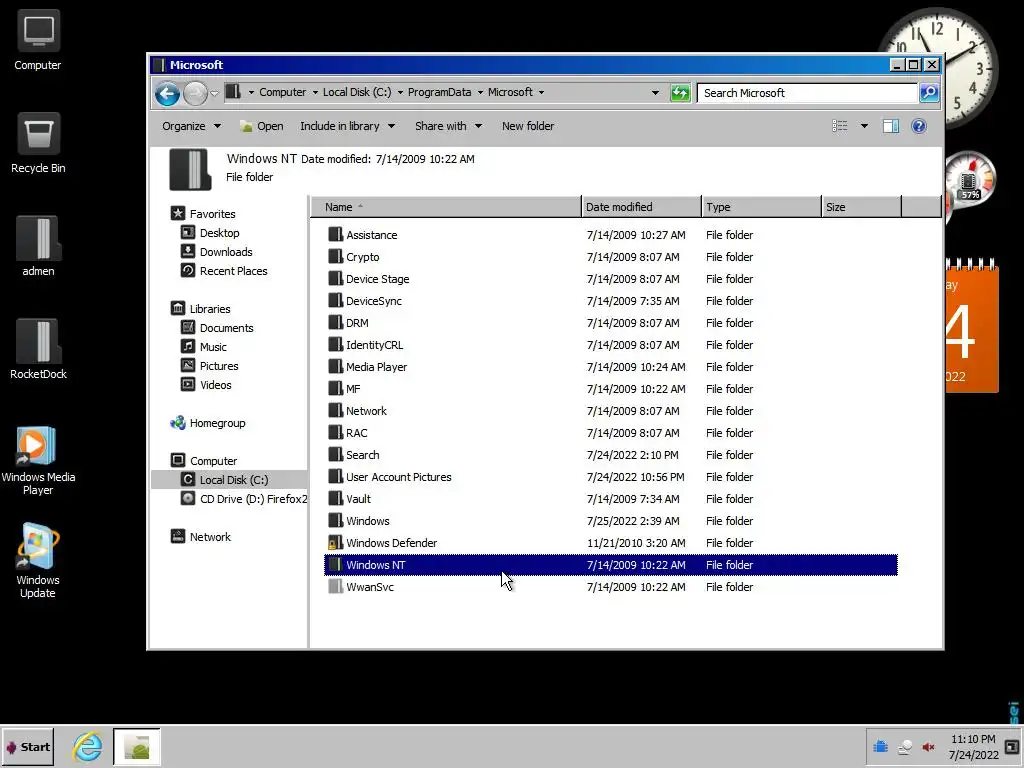Viewport: 1024px width, 768px height.
Task: Focus the Search Microsoft field
Action: coord(807,93)
